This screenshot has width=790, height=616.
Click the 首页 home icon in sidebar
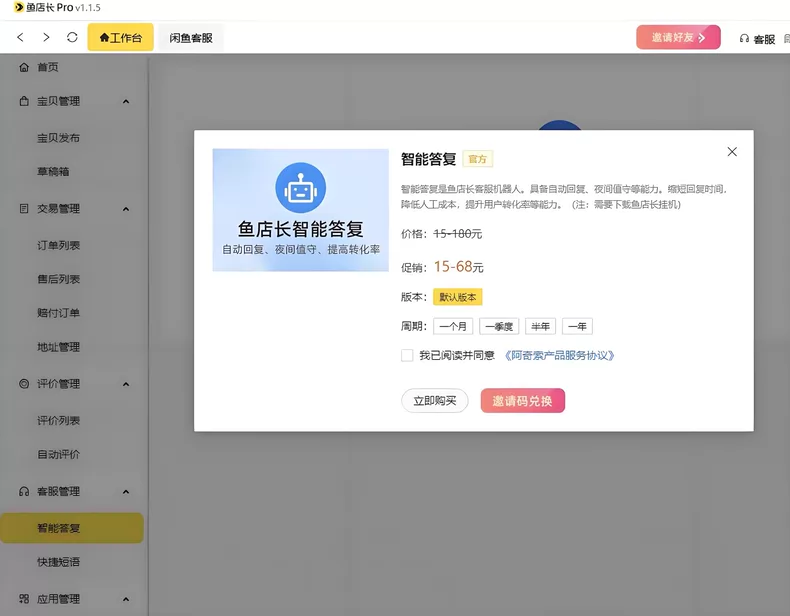click(24, 67)
